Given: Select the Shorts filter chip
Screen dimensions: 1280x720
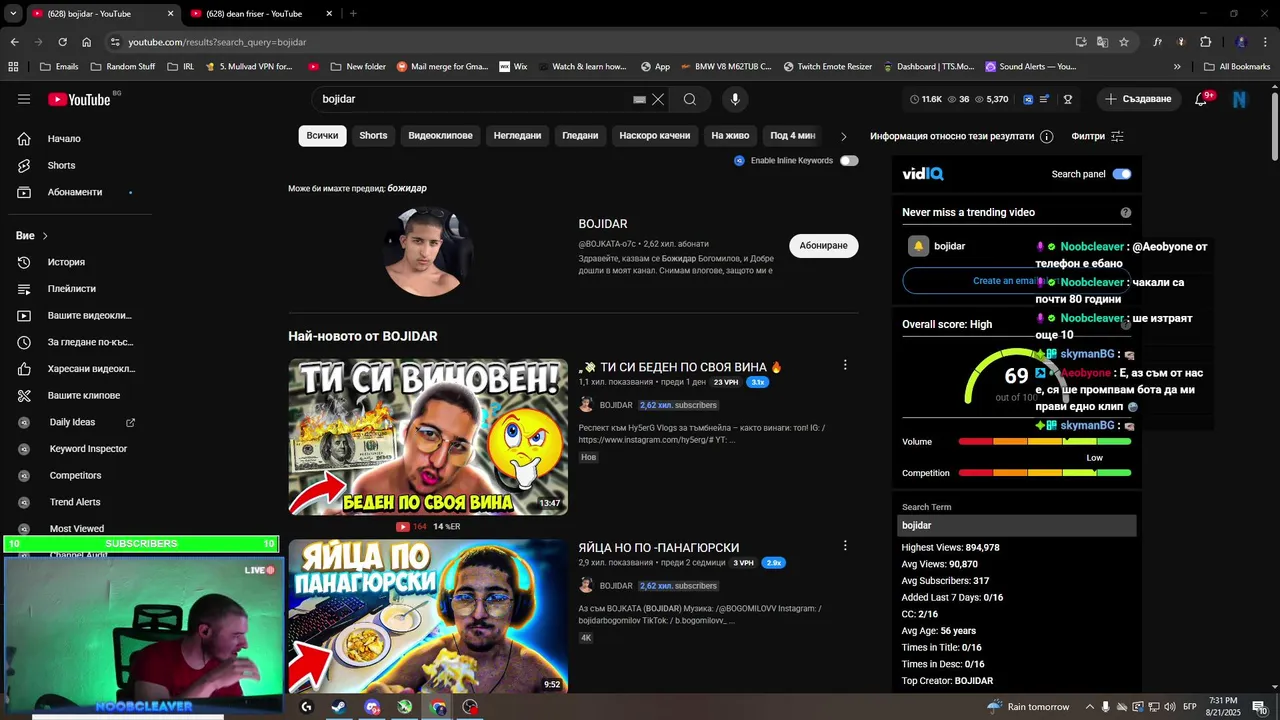Looking at the screenshot, I should tap(373, 136).
